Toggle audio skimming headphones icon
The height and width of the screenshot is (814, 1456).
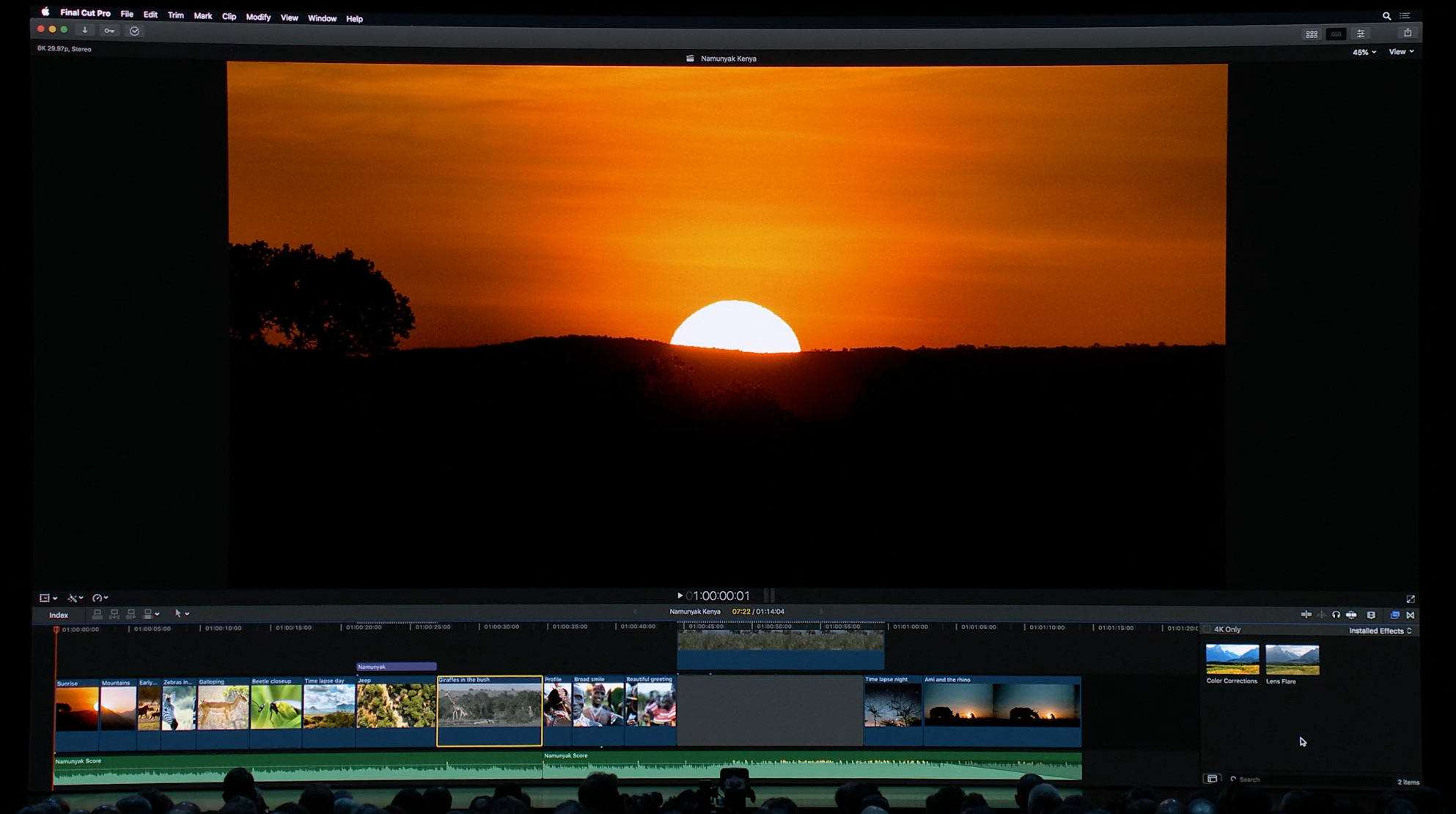point(1336,615)
